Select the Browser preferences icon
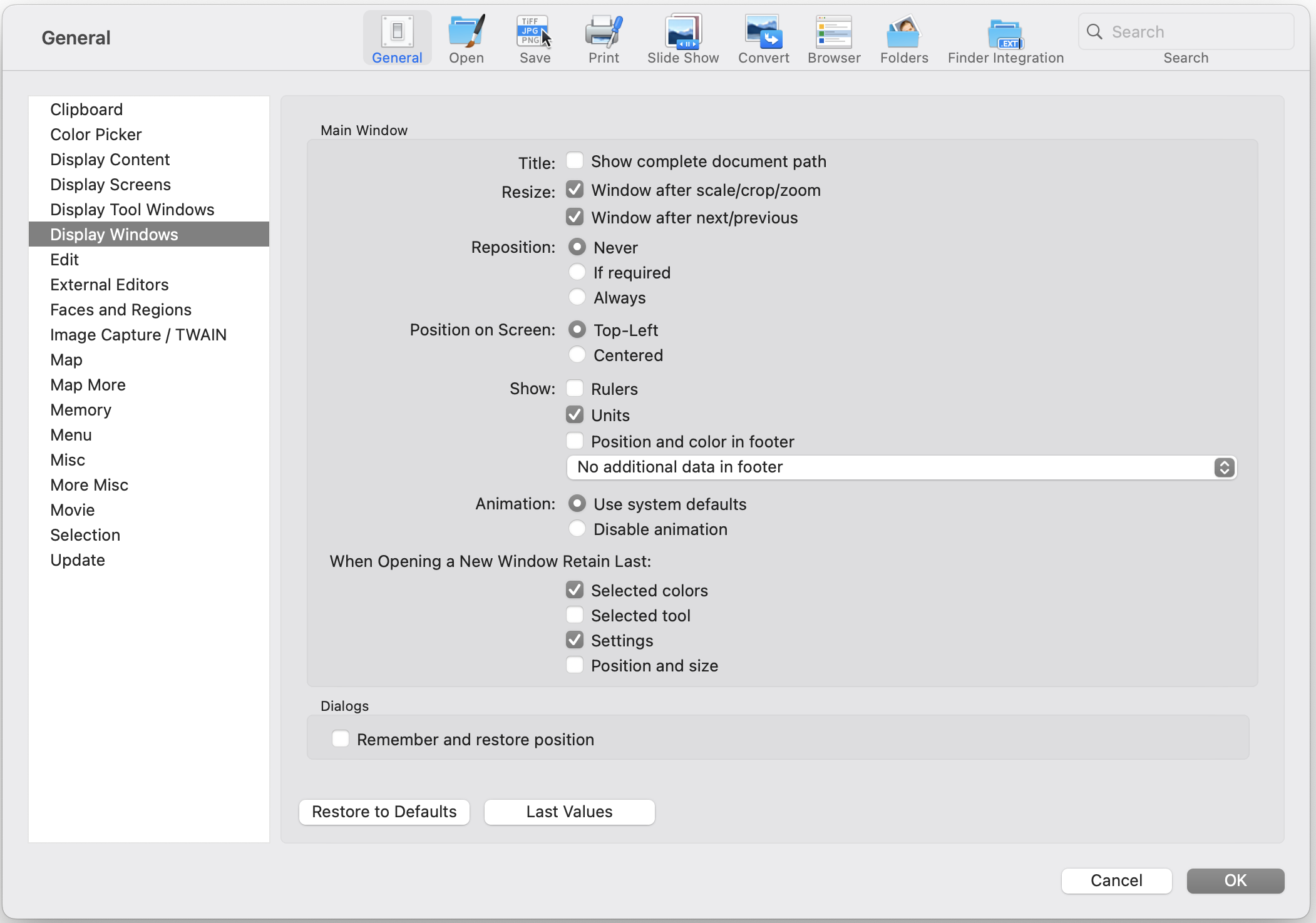1316x923 pixels. click(834, 38)
